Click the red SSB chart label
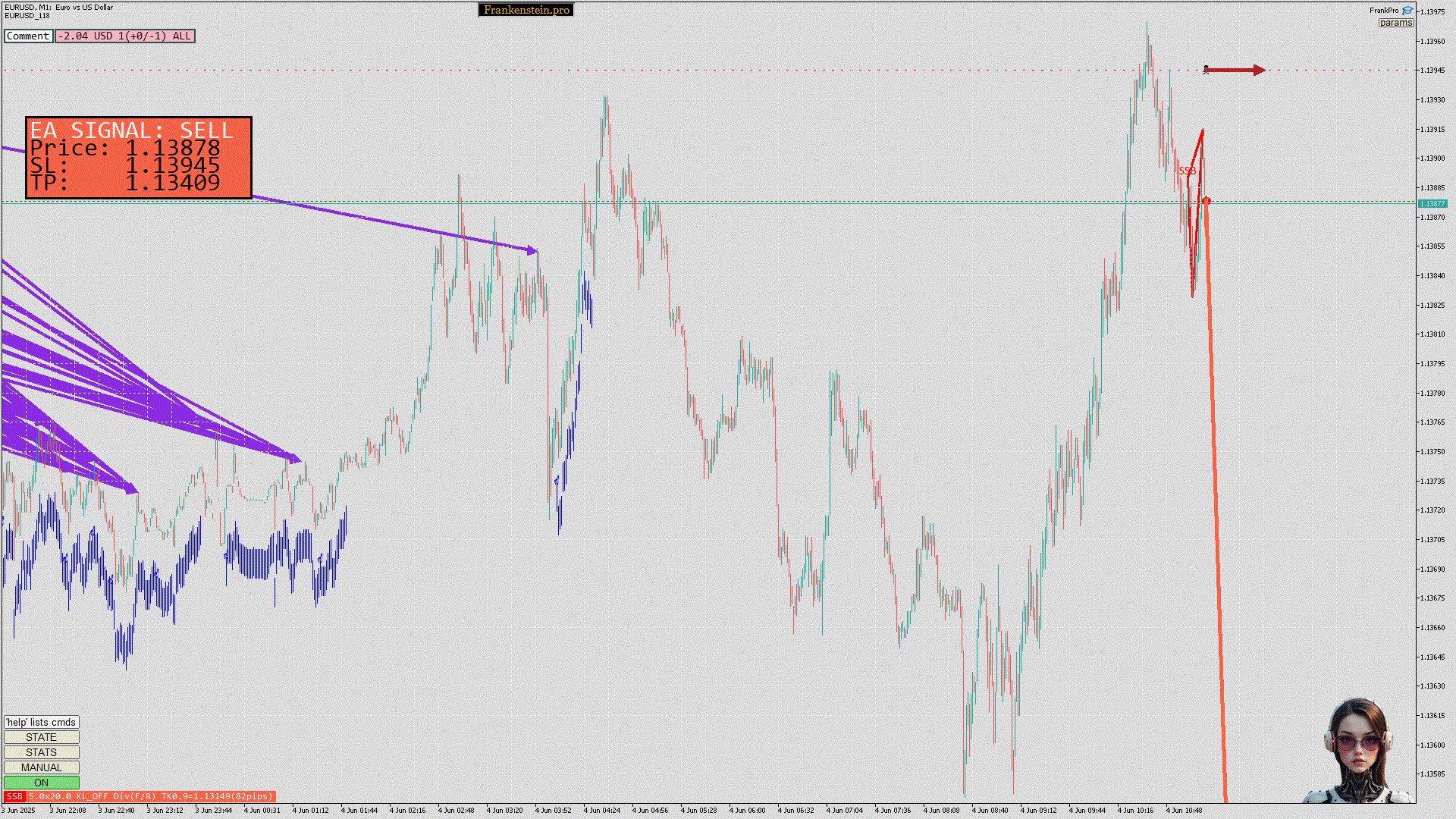 click(1188, 171)
